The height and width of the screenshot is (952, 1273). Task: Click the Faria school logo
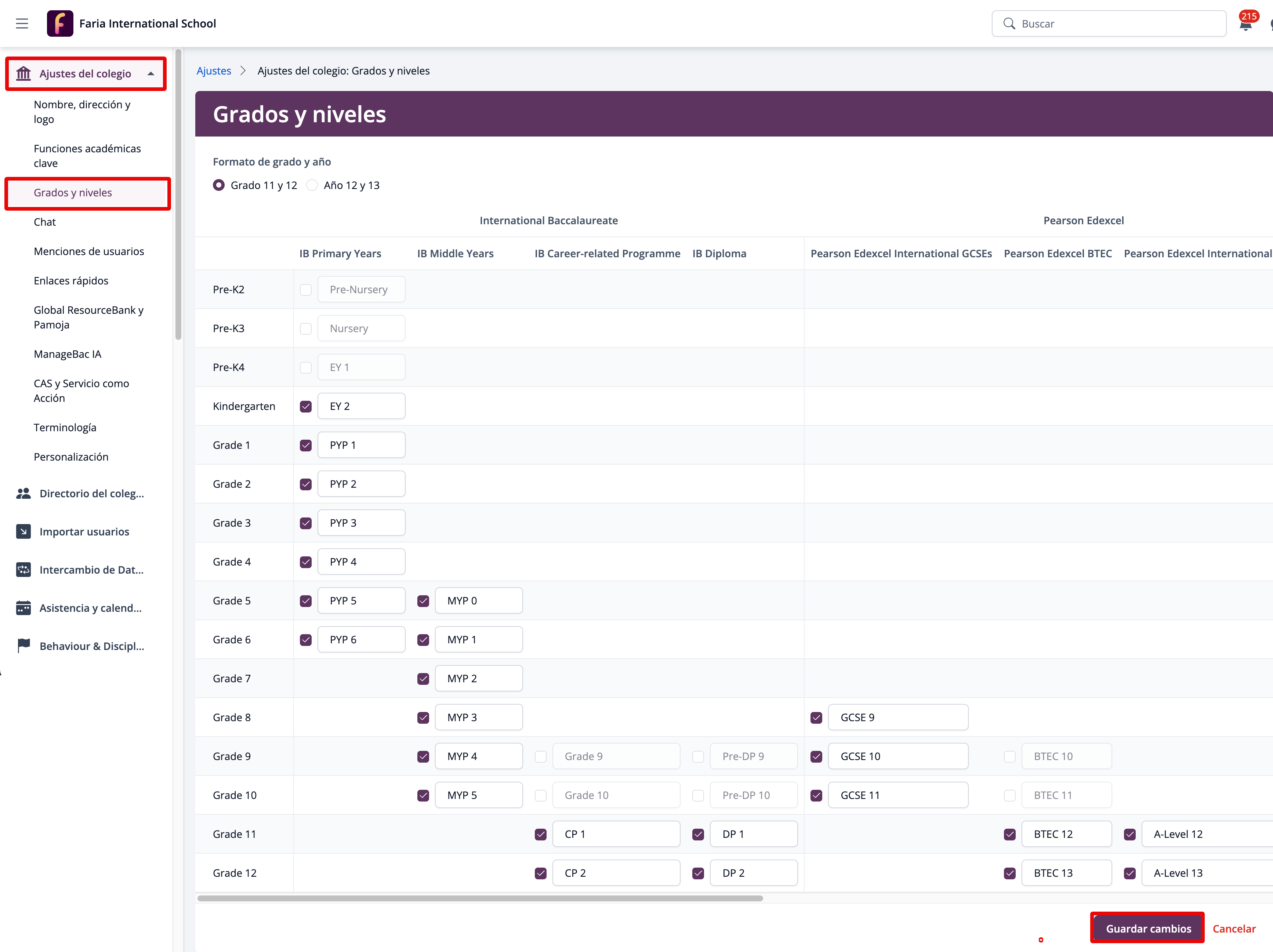coord(60,23)
